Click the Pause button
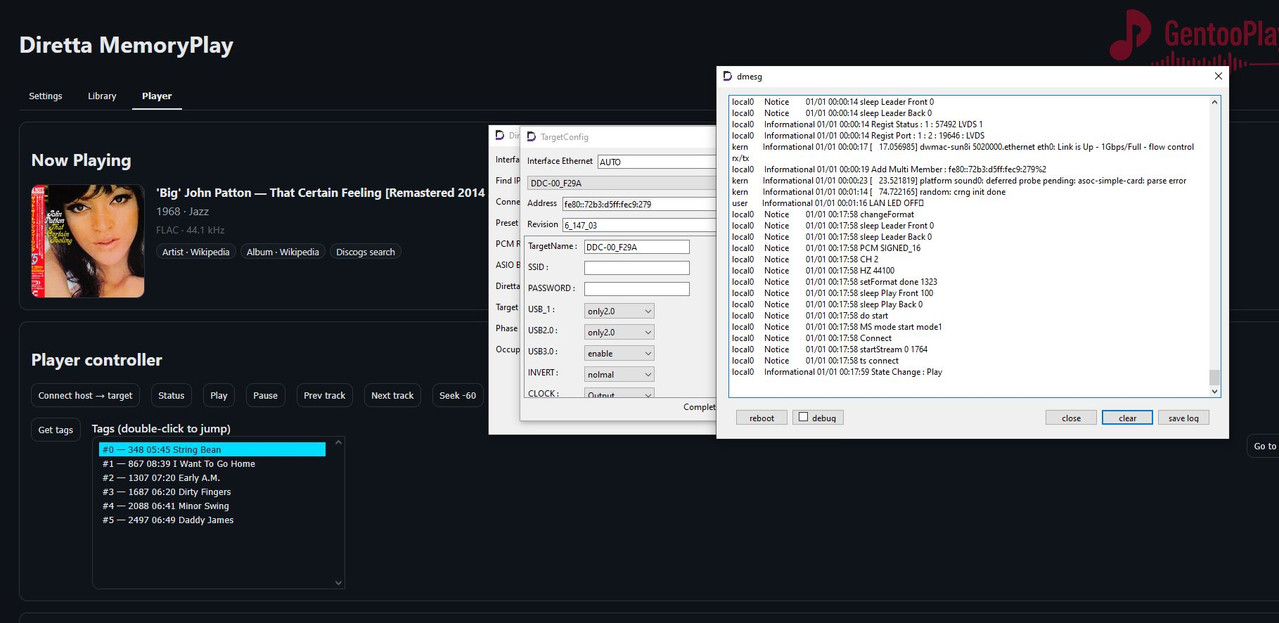Image resolution: width=1279 pixels, height=623 pixels. [265, 395]
